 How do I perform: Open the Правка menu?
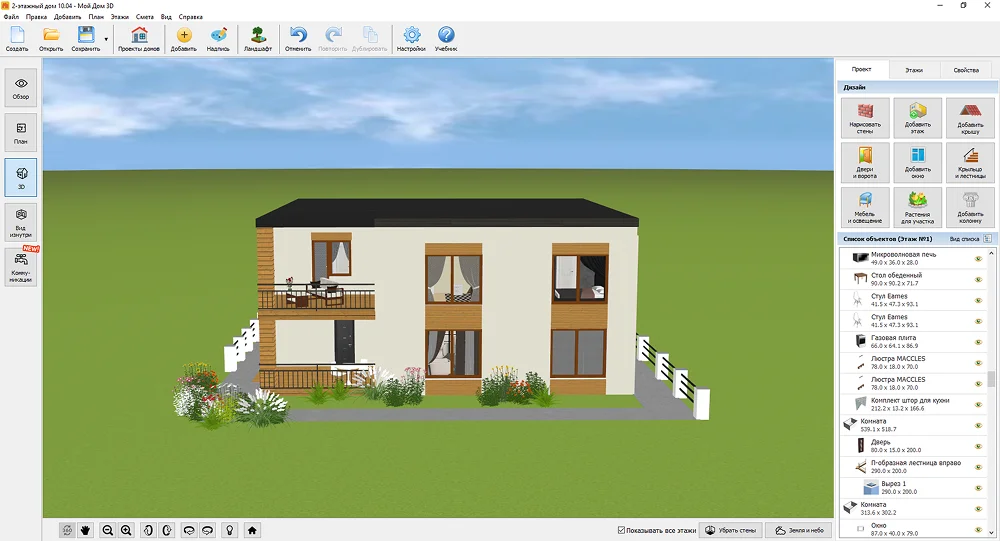[x=36, y=17]
